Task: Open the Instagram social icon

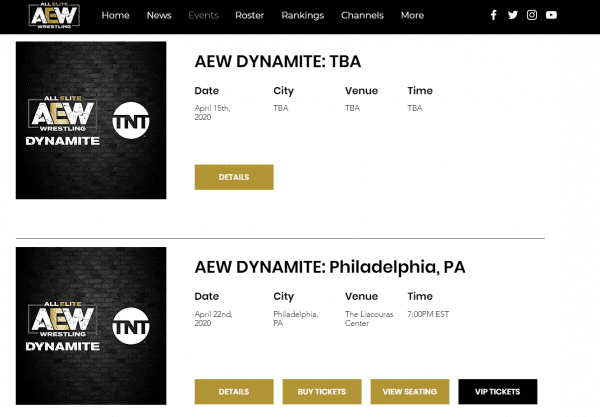Action: coord(532,15)
